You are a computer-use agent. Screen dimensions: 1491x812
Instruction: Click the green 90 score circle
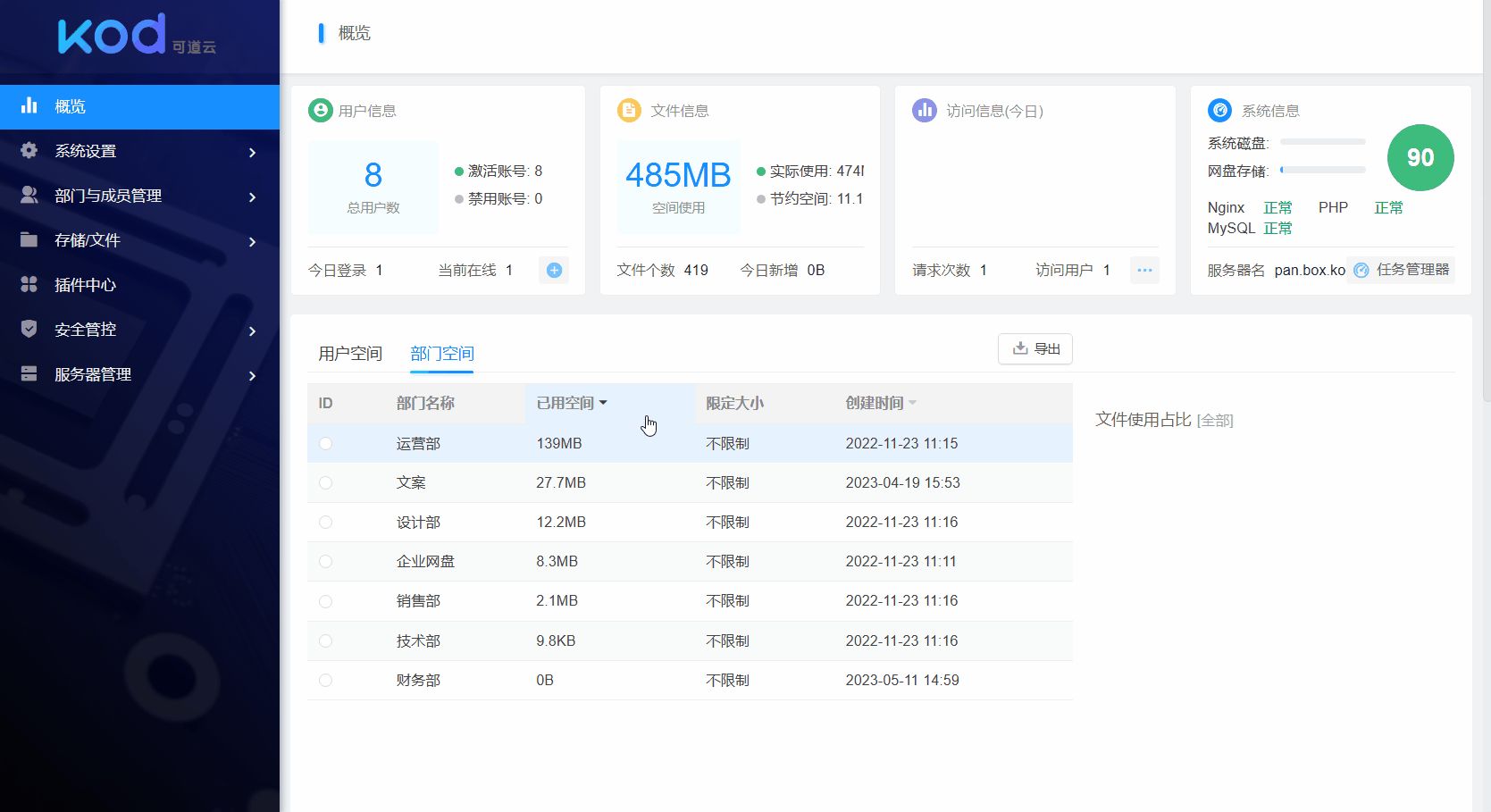coord(1420,157)
